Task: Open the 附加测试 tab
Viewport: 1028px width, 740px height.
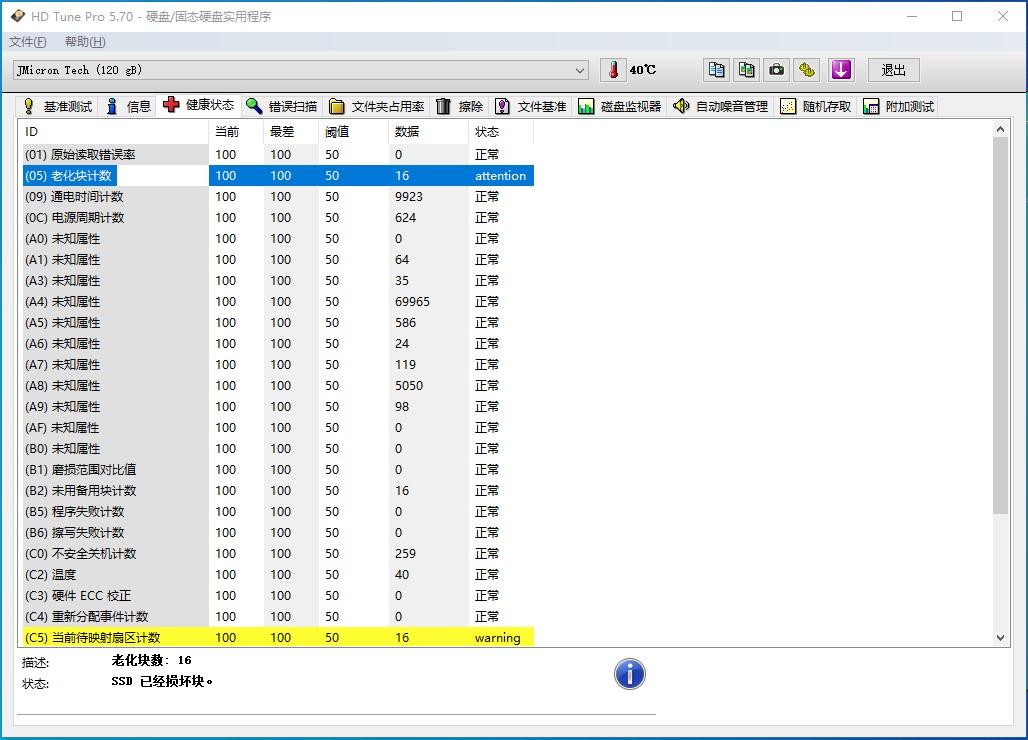Action: pos(899,106)
